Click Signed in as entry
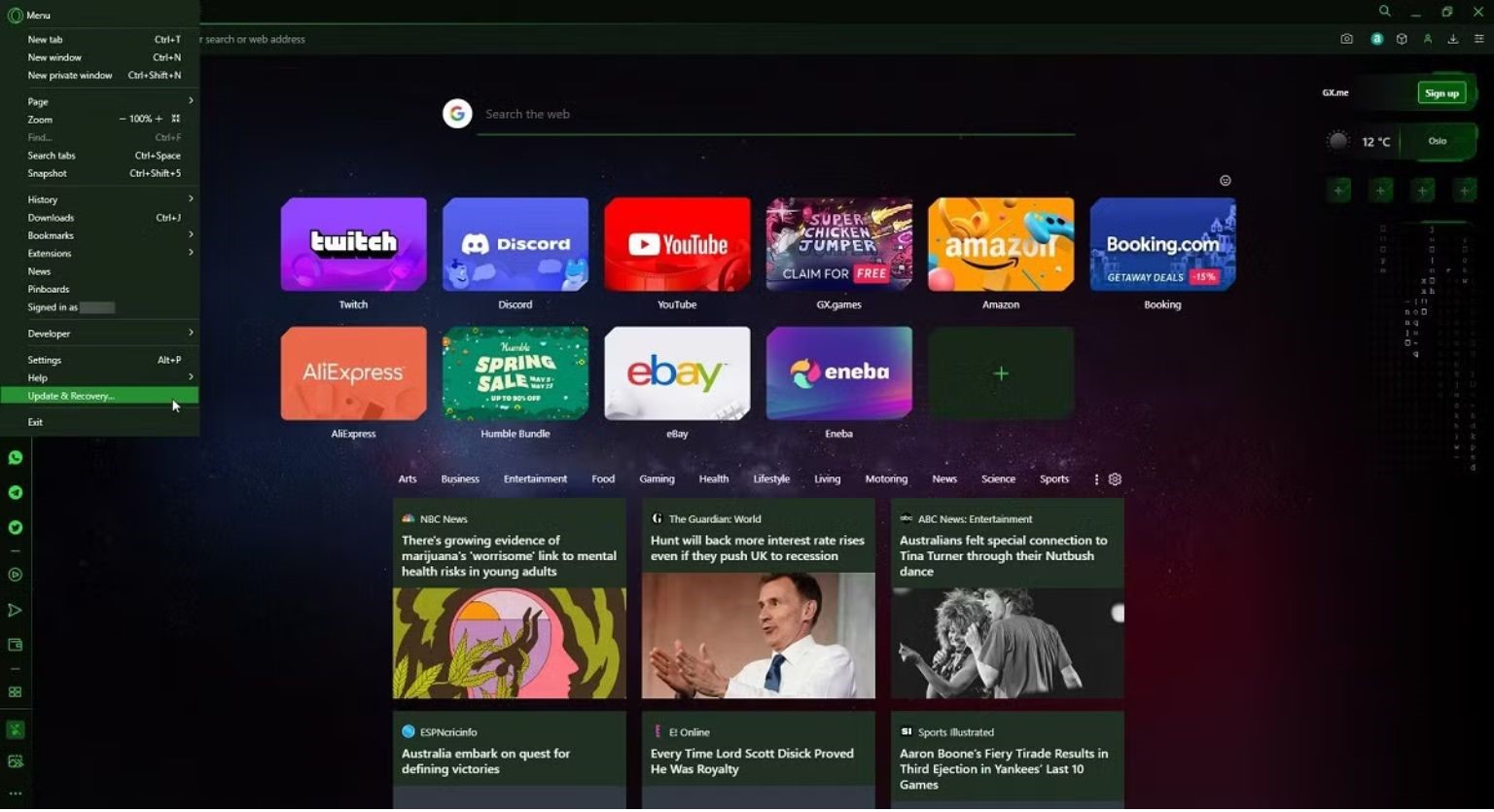Image resolution: width=1494 pixels, height=812 pixels. coord(99,307)
